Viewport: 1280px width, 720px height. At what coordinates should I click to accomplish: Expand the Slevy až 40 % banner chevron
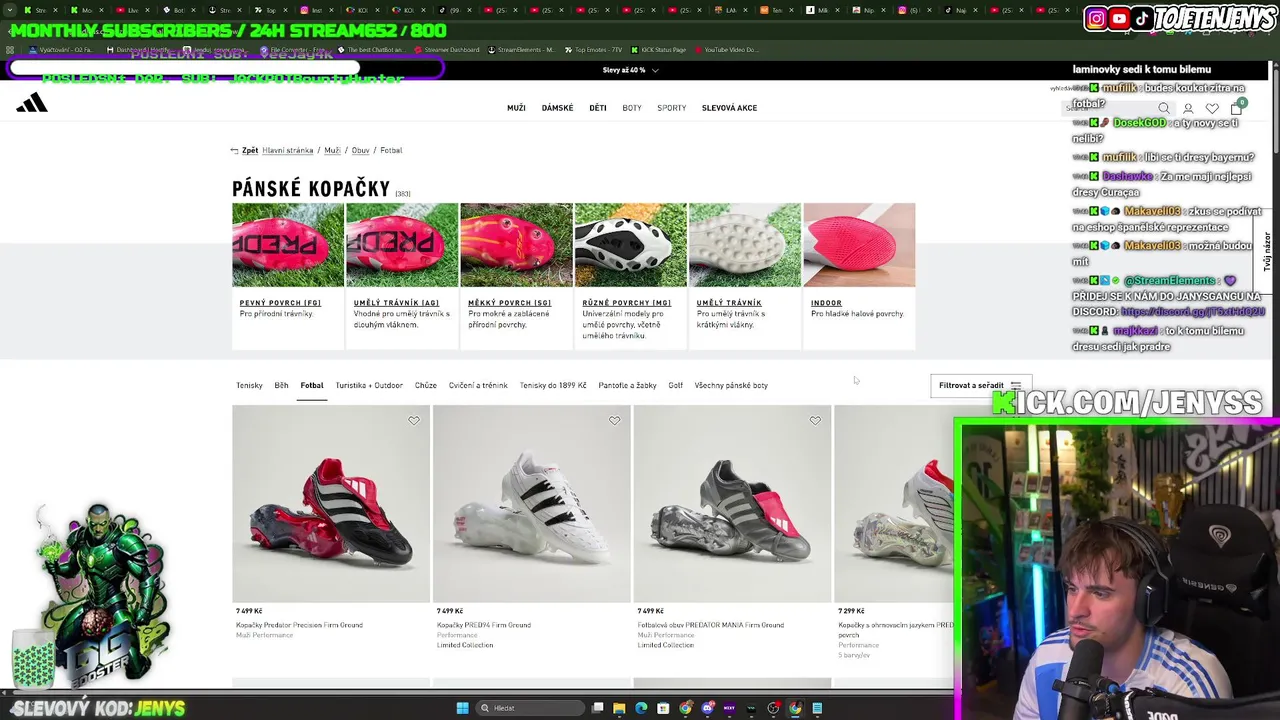click(655, 70)
